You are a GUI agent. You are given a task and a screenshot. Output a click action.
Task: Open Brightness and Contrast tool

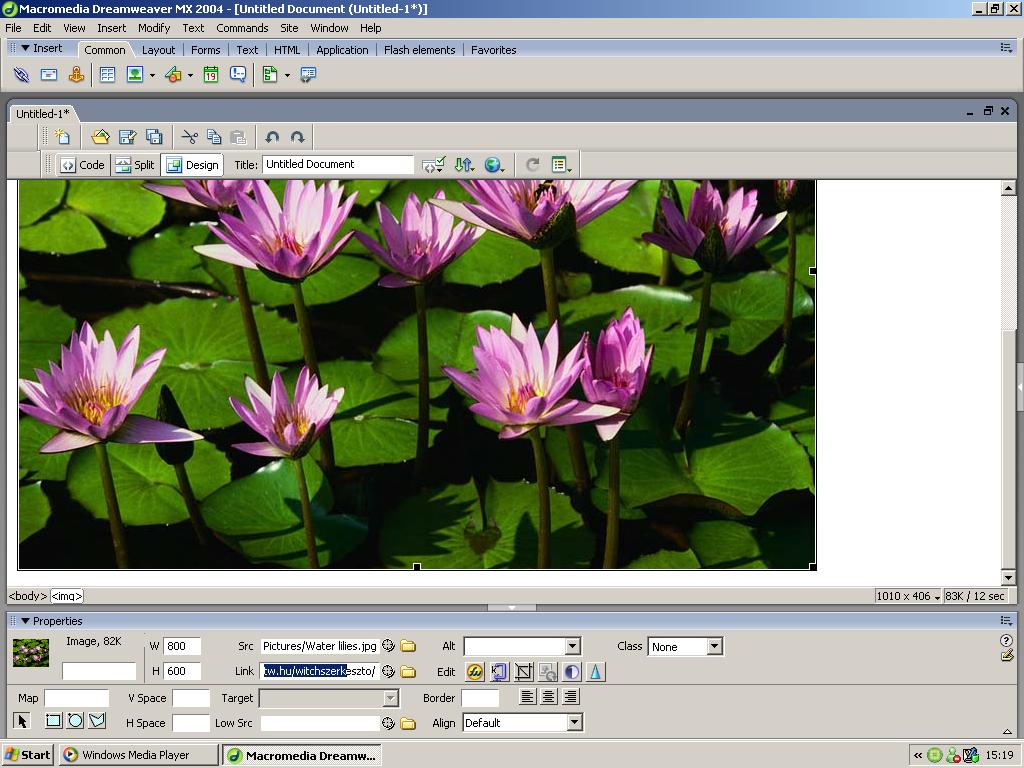(571, 672)
